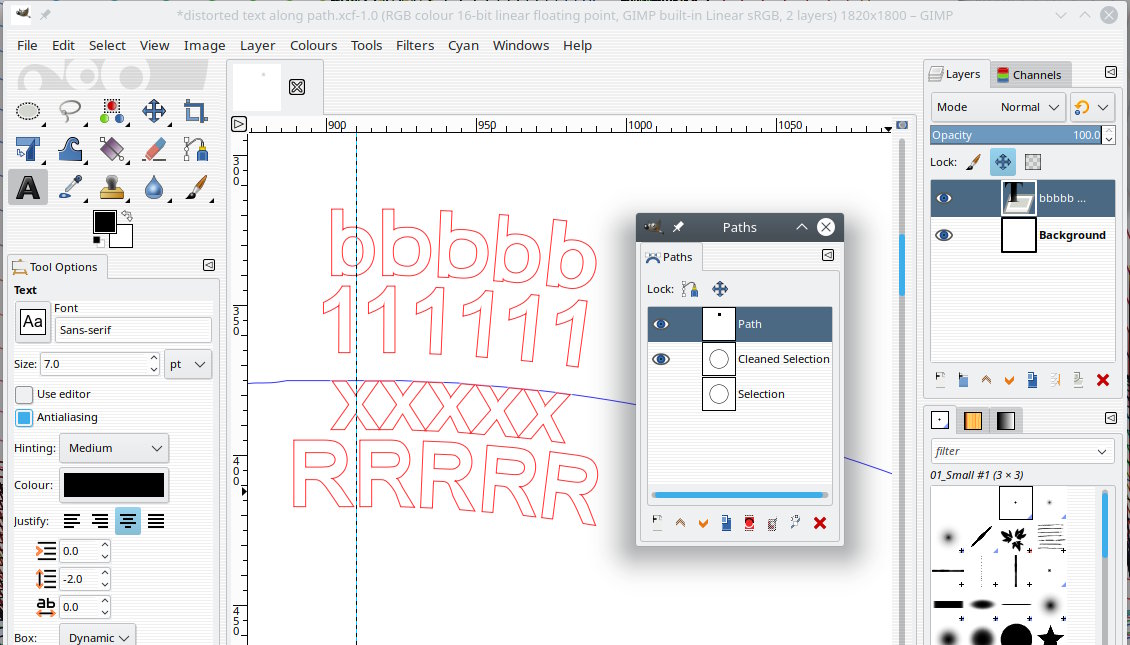Duplicate layer icon in Layers panel

point(1033,380)
